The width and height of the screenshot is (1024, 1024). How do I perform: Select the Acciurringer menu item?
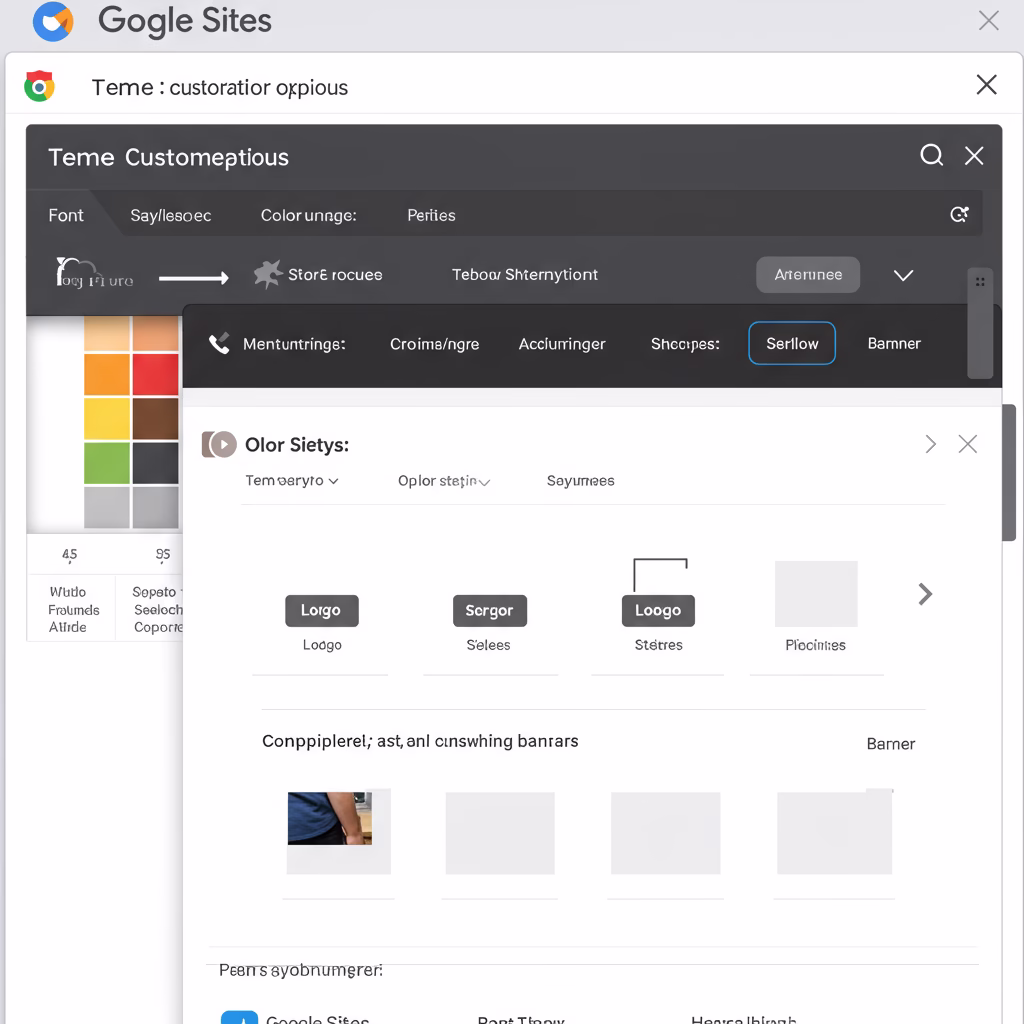(x=562, y=344)
